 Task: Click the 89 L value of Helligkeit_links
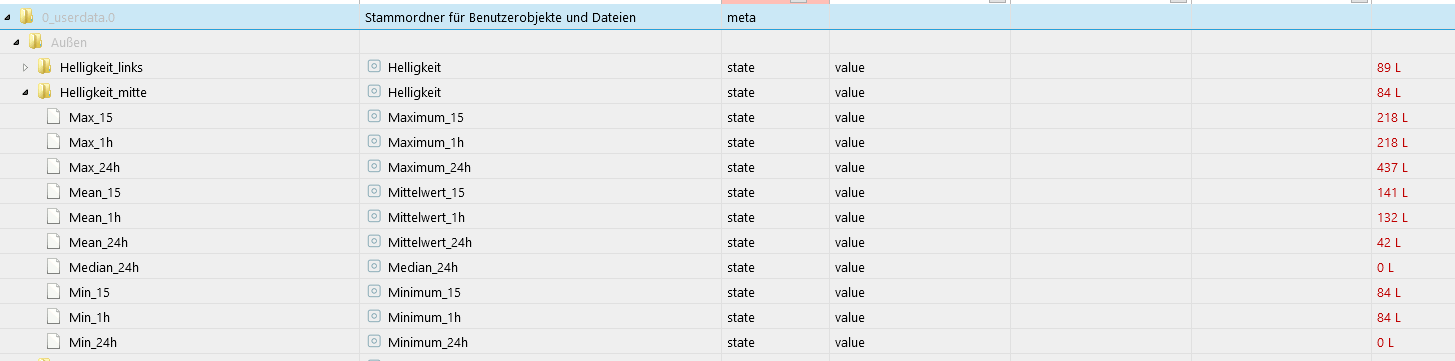click(x=1389, y=67)
